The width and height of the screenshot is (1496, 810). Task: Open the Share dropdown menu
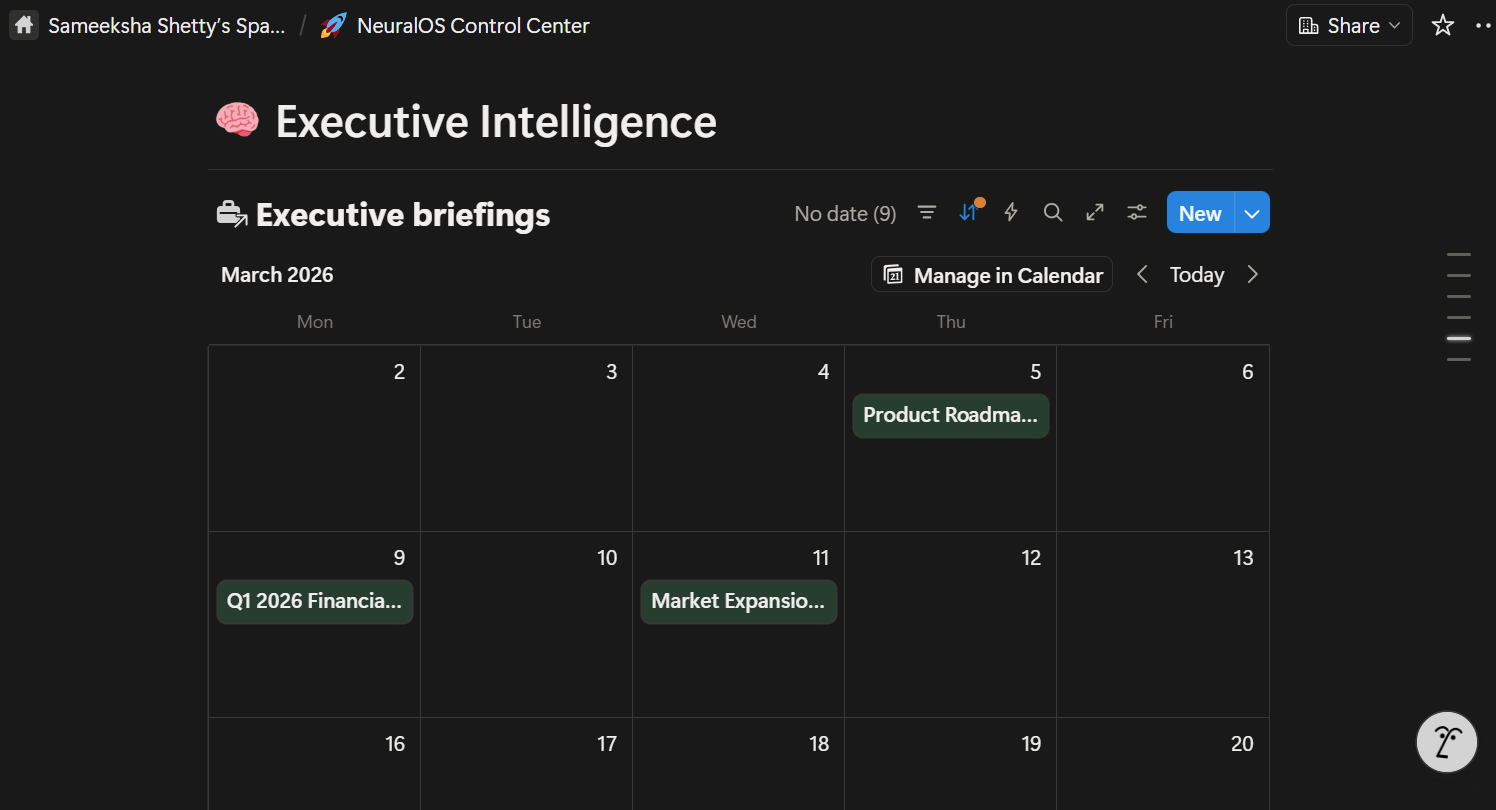point(1348,26)
